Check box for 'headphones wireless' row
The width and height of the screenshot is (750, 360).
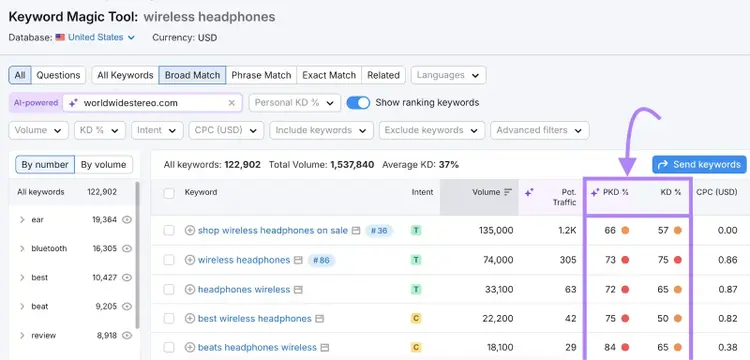click(169, 290)
